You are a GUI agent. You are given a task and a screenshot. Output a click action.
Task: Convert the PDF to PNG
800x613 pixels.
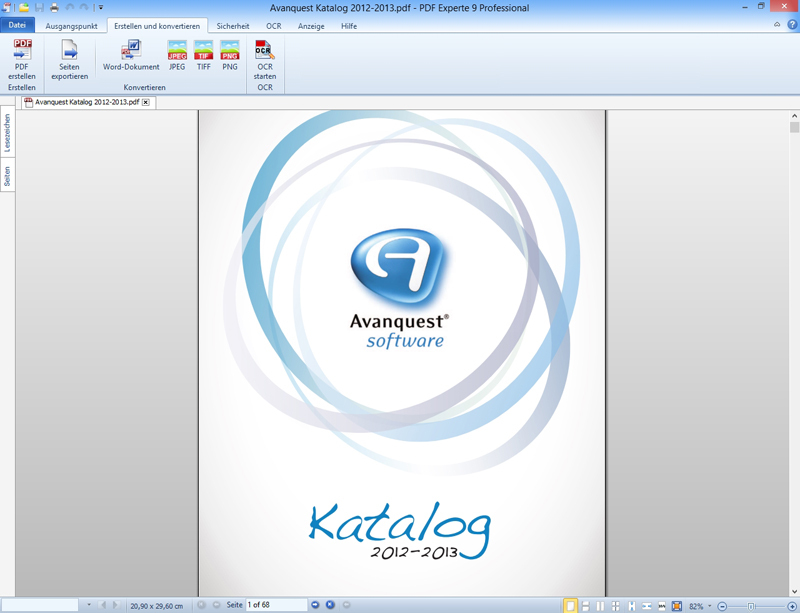coord(230,55)
